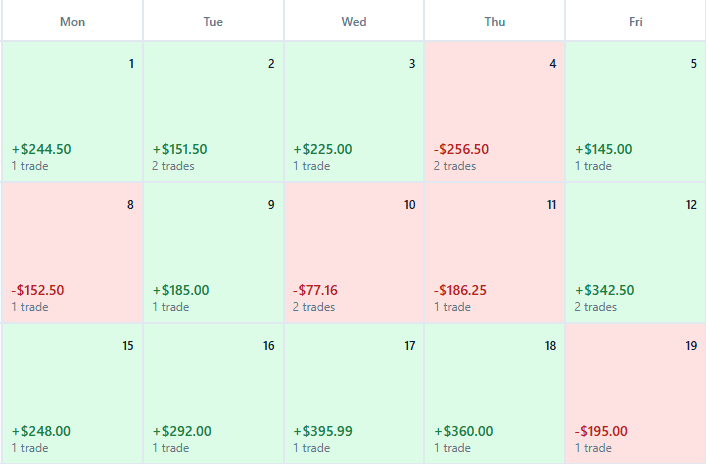
Task: Click day 12 showing +$342.50 profit
Action: [635, 253]
